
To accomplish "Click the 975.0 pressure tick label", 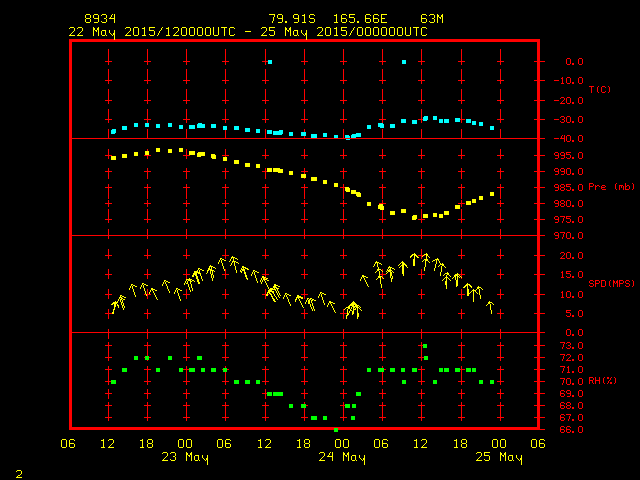I will (x=569, y=220).
